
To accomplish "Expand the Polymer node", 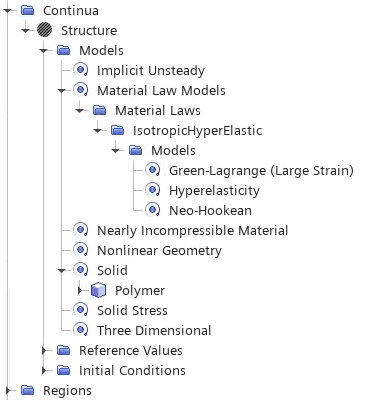I will tap(79, 290).
